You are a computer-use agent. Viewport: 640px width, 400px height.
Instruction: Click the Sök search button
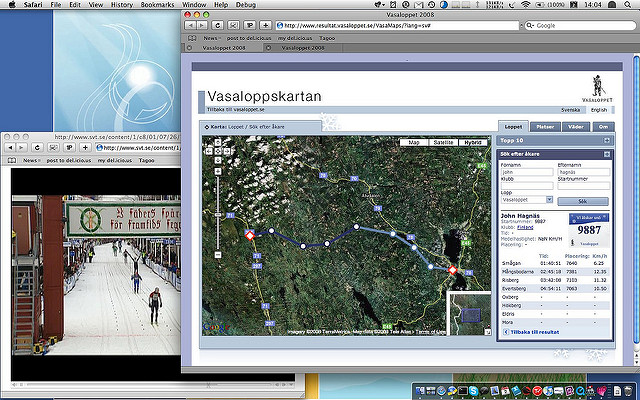point(581,201)
